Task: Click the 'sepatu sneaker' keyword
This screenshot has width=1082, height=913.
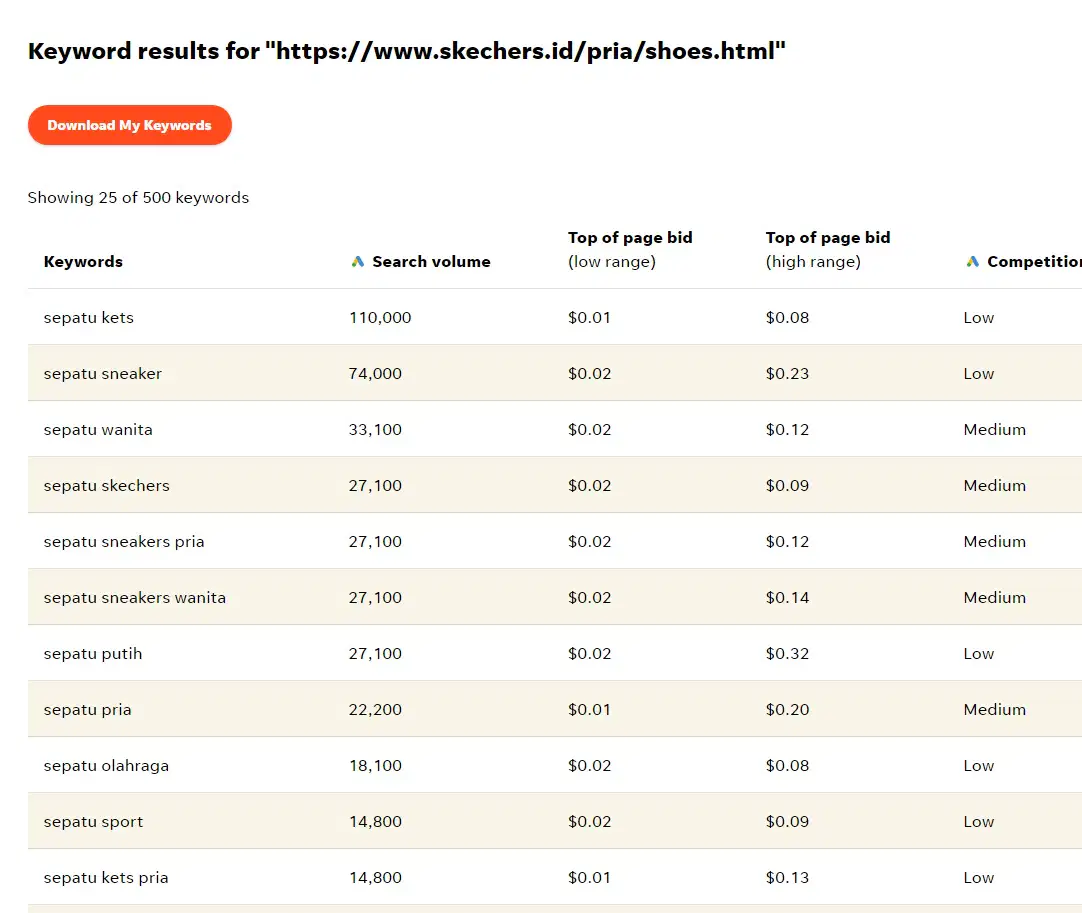Action: (x=103, y=373)
